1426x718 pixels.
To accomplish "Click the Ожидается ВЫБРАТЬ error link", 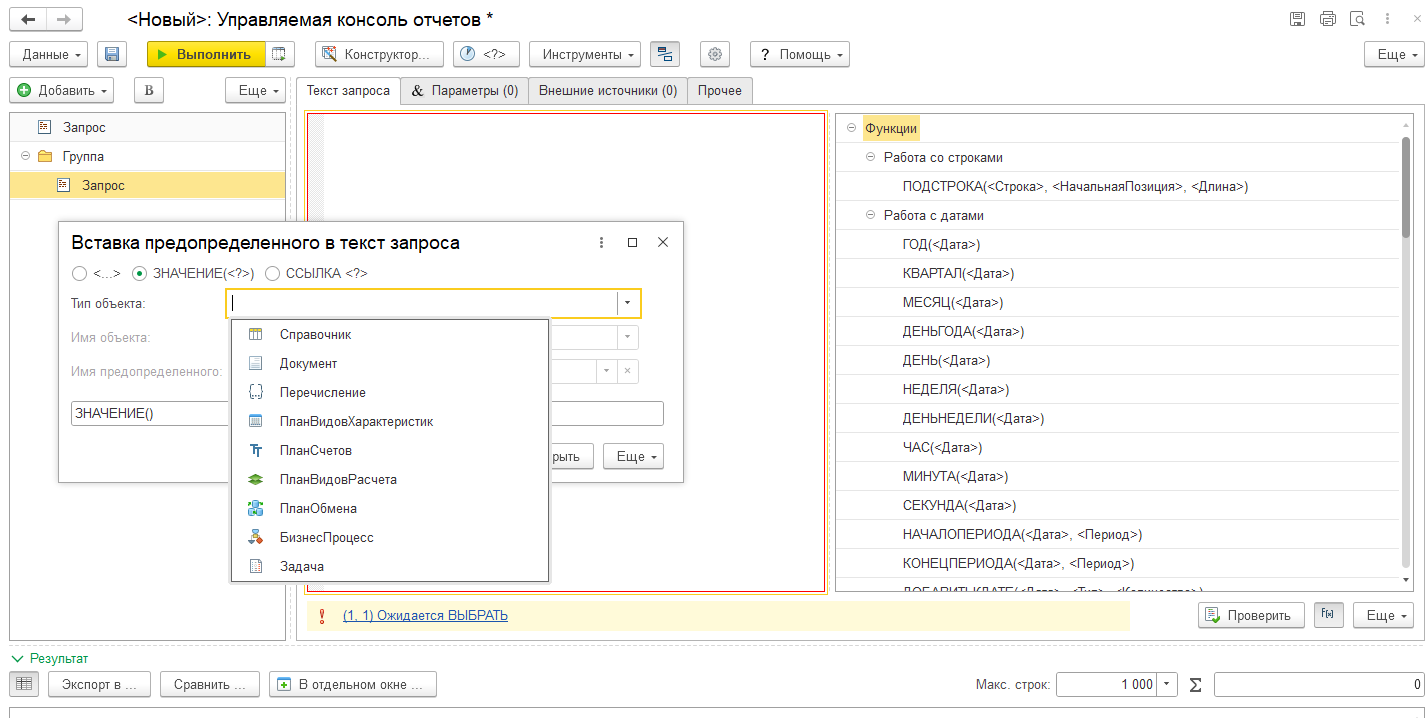I will [x=425, y=616].
